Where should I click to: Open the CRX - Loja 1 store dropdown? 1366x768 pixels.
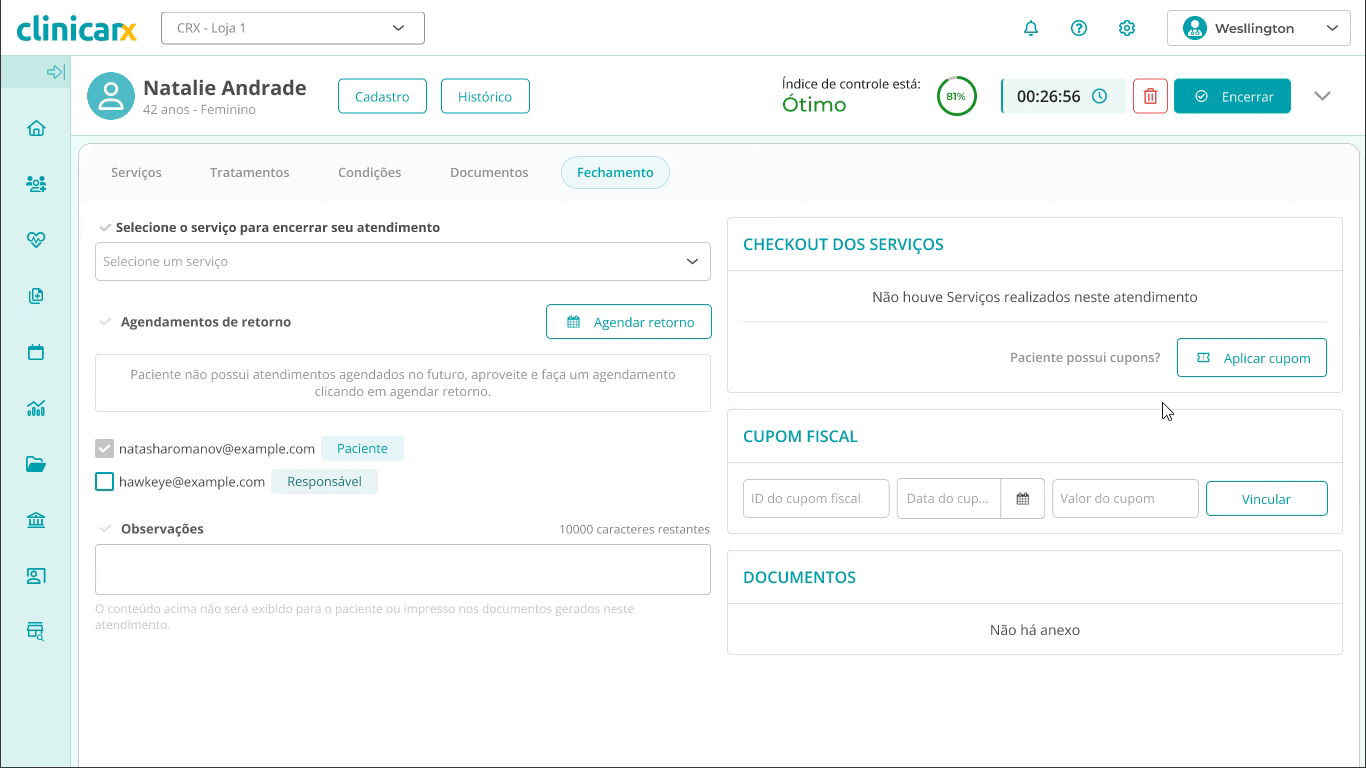click(x=292, y=28)
